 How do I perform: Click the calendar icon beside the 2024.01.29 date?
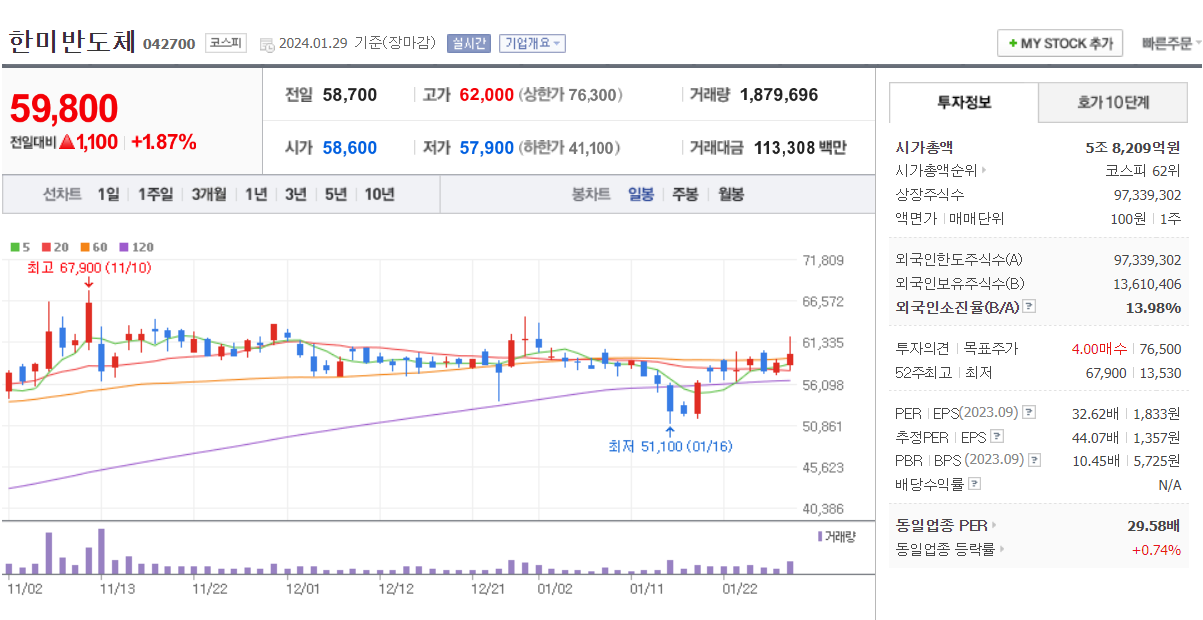tap(267, 44)
